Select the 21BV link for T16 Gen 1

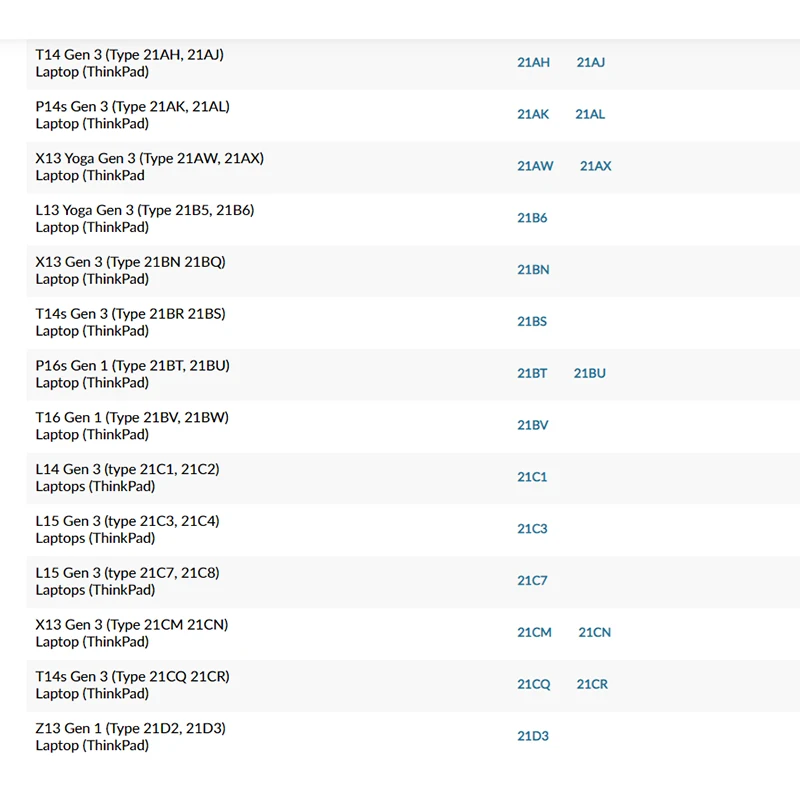(533, 425)
